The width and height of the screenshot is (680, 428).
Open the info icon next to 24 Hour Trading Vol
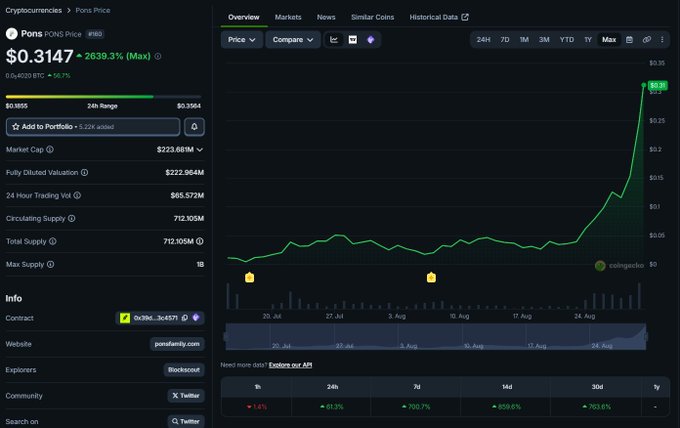coord(77,196)
